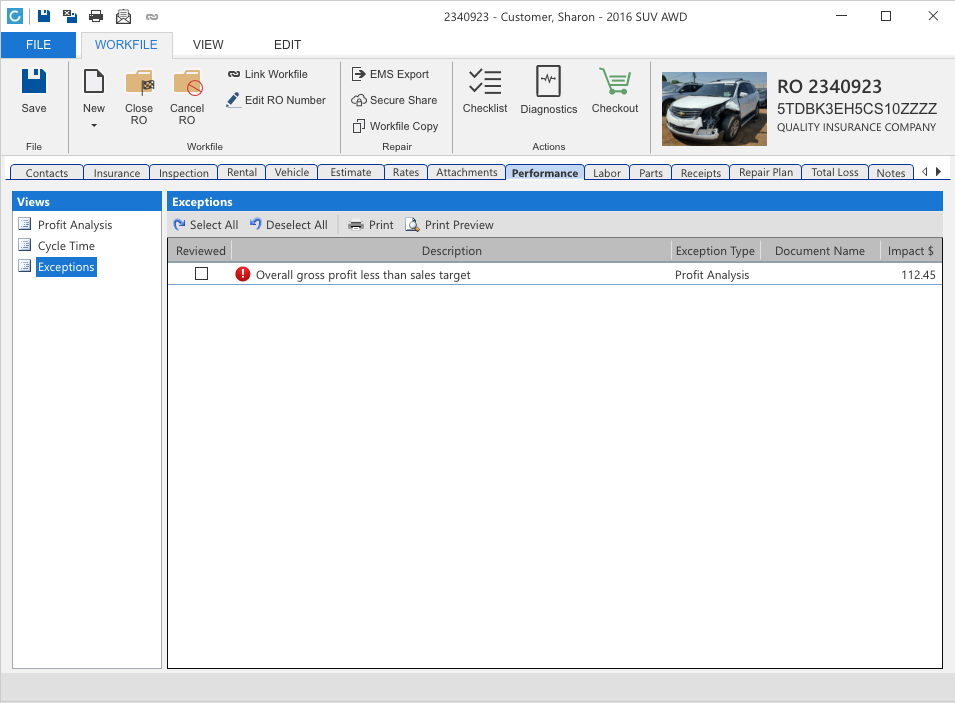Click the Cancel RO icon
The width and height of the screenshot is (955, 703).
pos(187,96)
